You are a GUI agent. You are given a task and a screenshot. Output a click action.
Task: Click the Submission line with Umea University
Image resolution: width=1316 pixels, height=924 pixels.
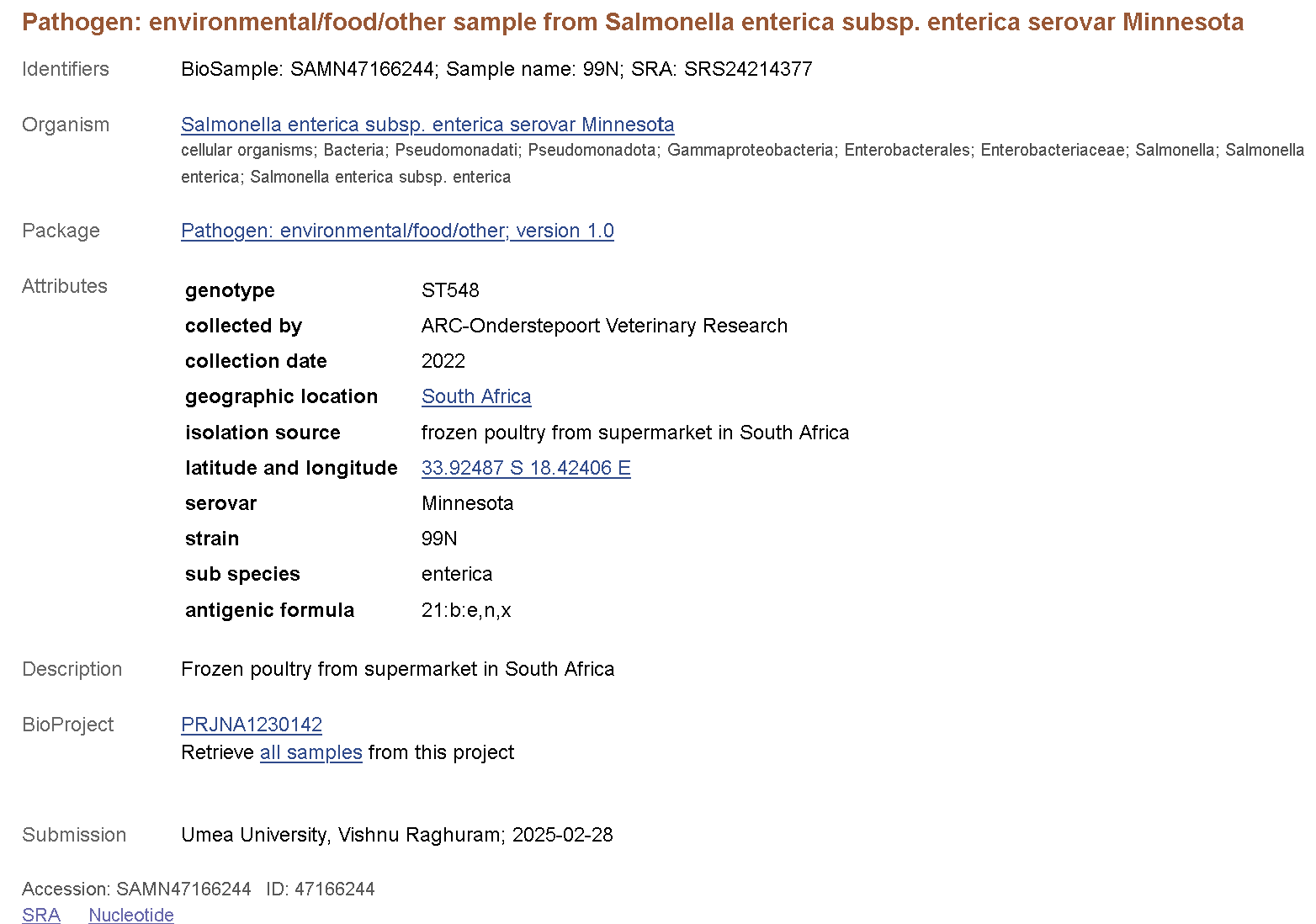[397, 835]
